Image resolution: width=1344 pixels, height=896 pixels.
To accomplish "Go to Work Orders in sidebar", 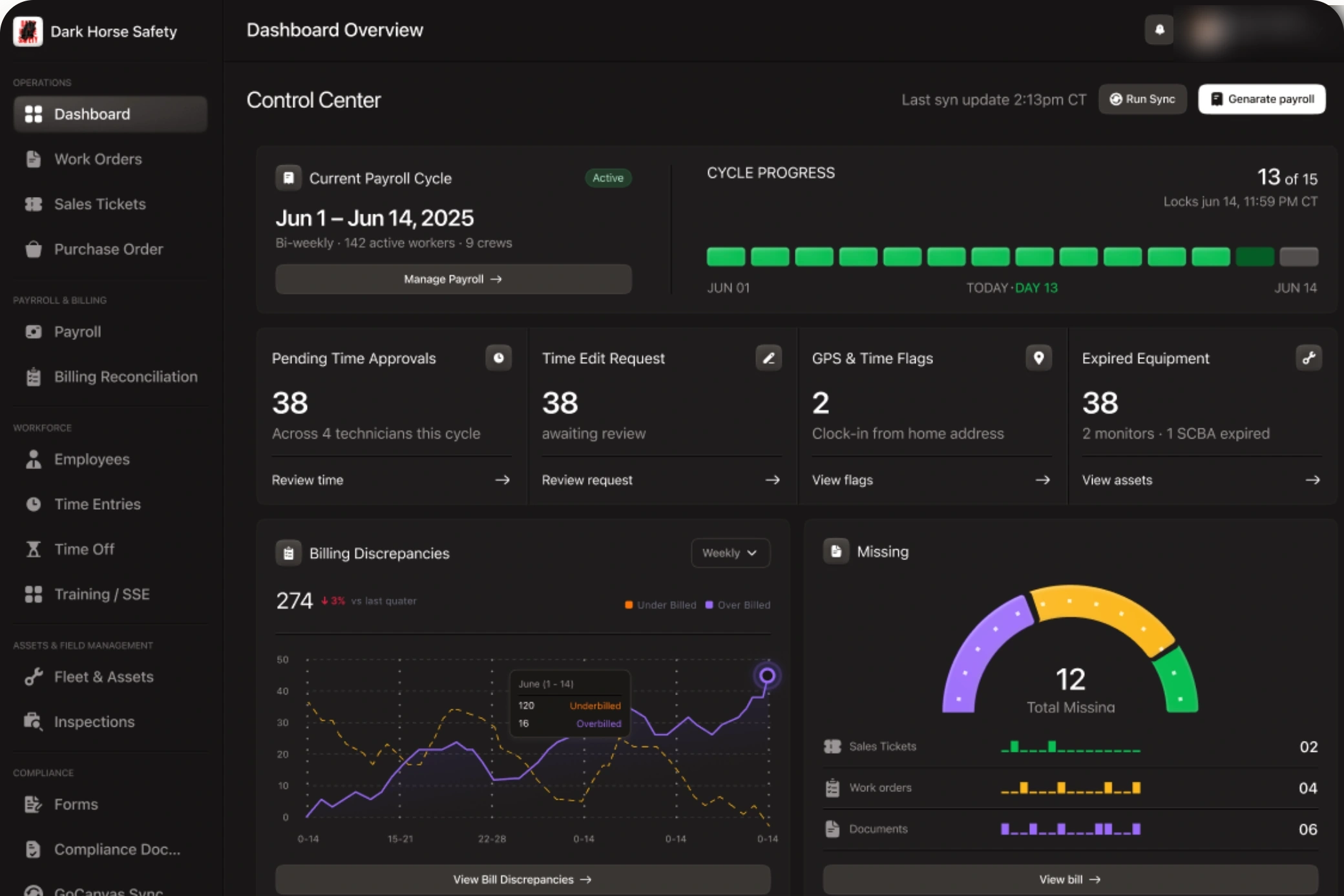I will 110,159.
